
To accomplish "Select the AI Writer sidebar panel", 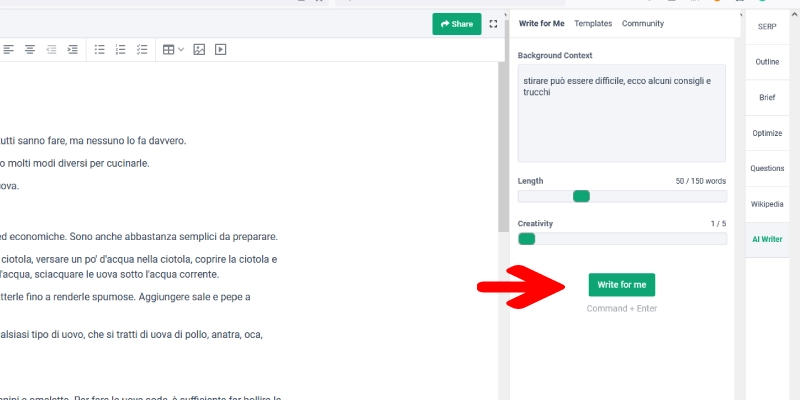I will pos(767,239).
